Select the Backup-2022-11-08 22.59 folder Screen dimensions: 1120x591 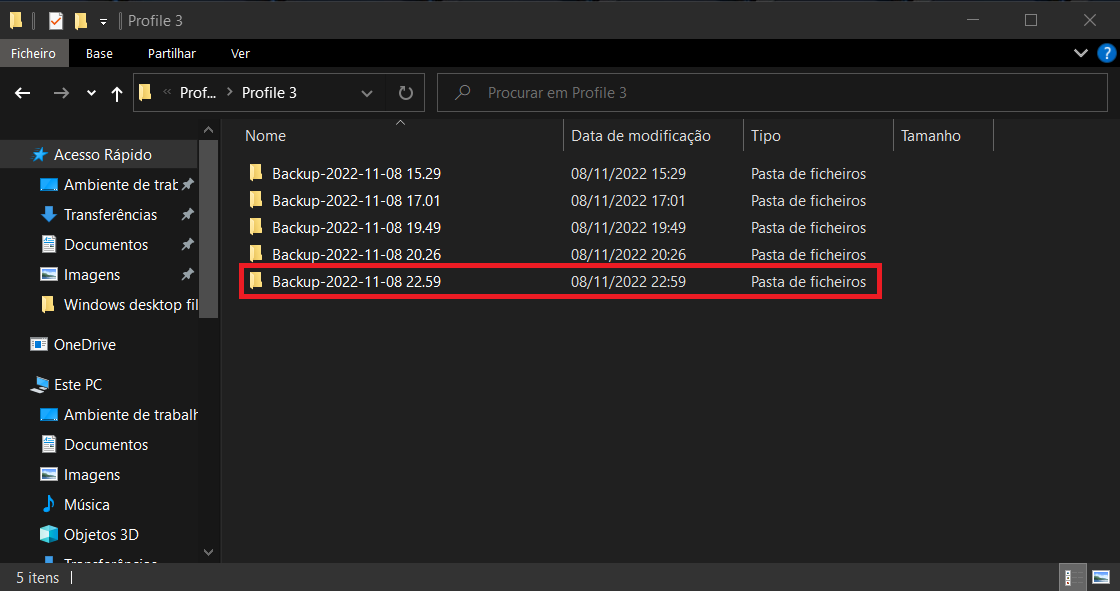(356, 282)
